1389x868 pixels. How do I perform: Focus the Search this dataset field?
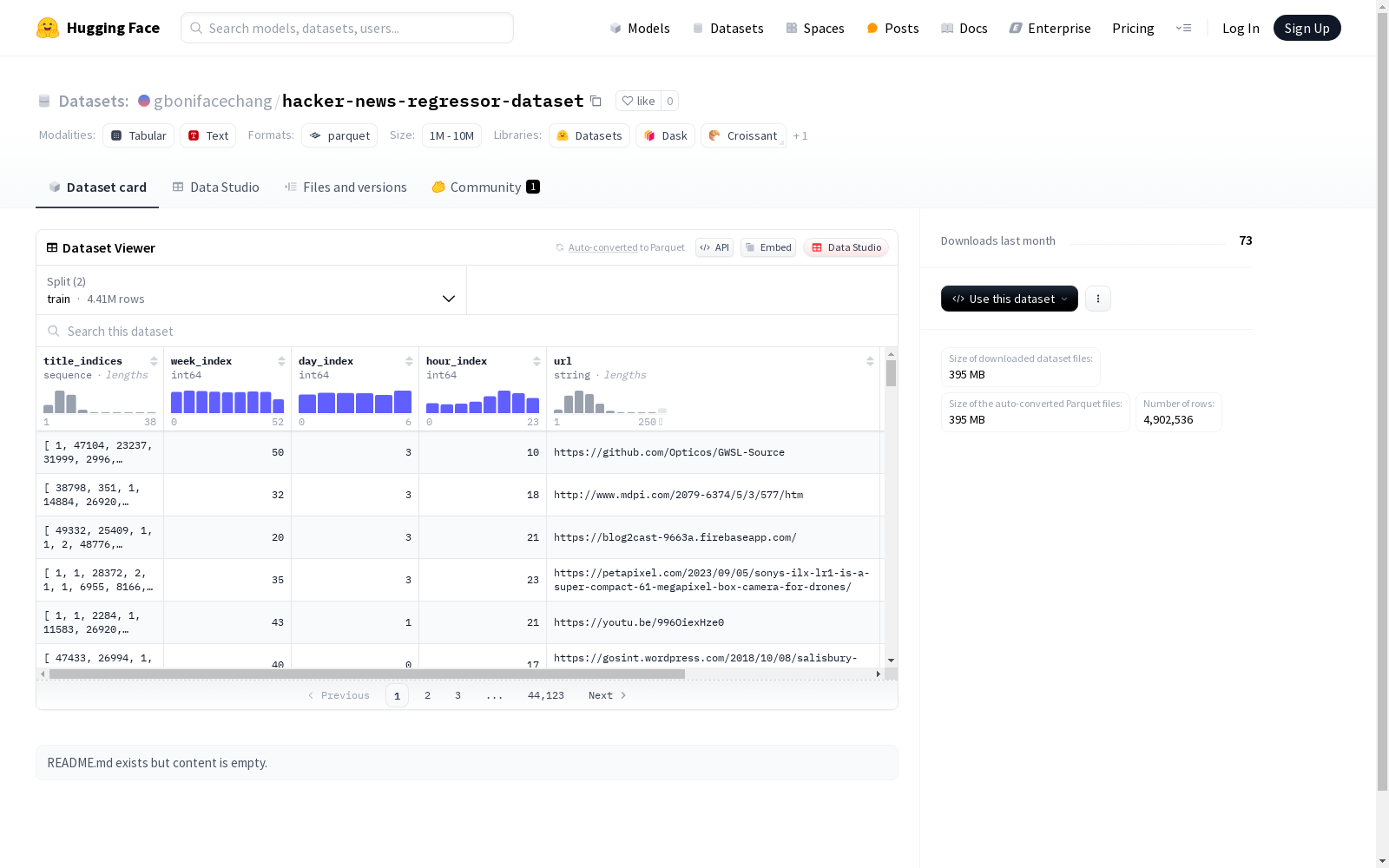(467, 331)
